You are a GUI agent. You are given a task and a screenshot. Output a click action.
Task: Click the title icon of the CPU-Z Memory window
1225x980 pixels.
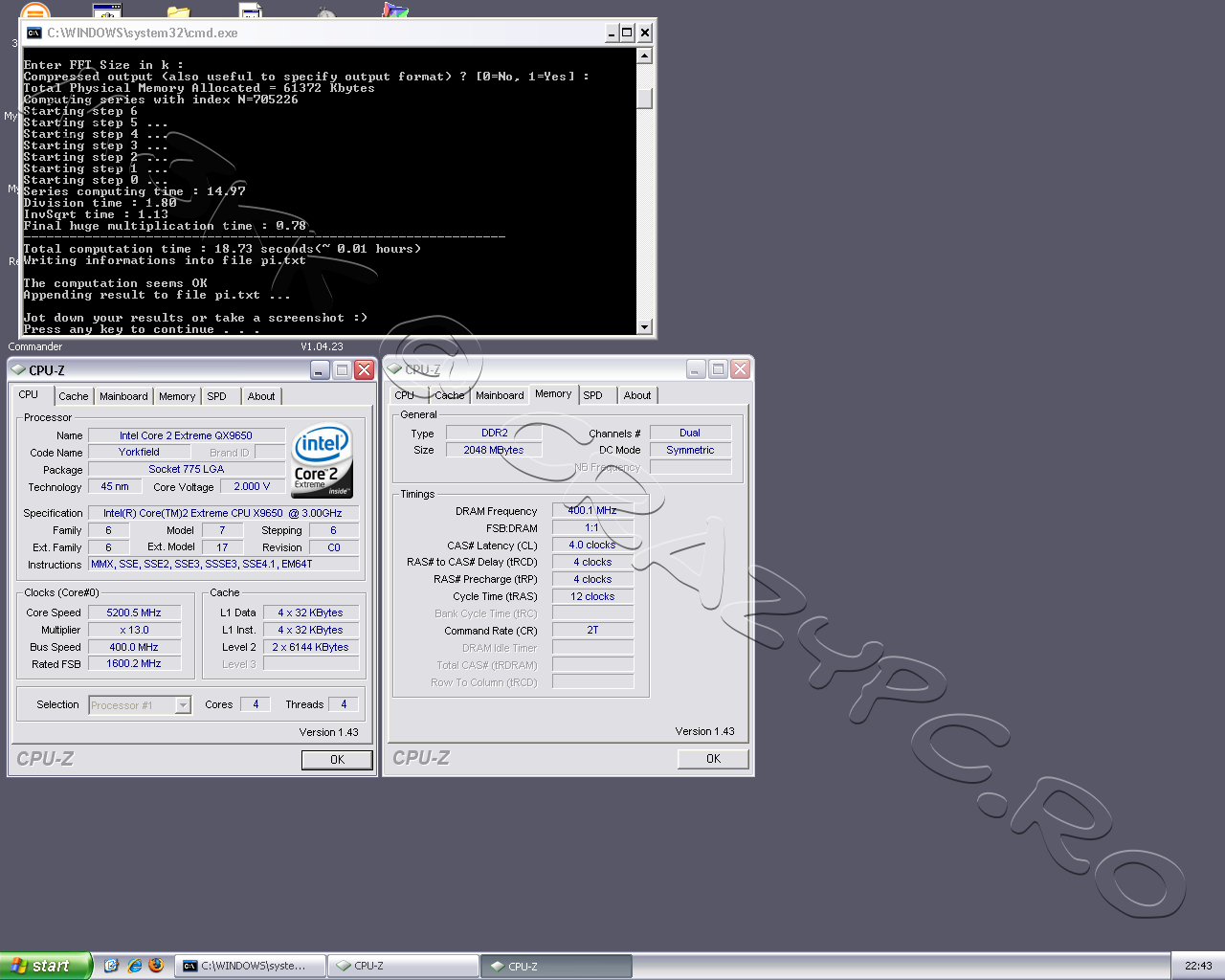tap(394, 369)
